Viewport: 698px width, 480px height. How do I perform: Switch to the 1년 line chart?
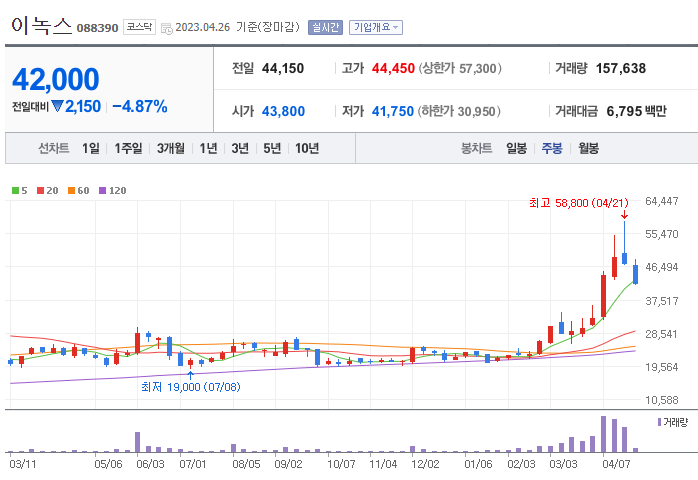pyautogui.click(x=208, y=148)
